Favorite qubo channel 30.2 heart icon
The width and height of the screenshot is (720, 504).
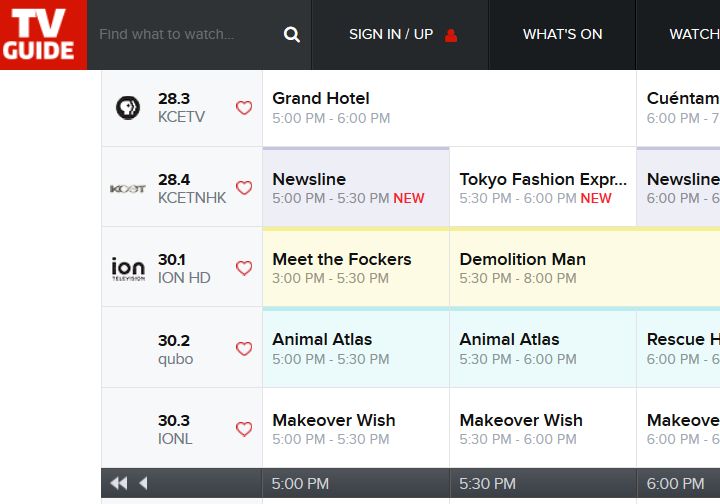coord(244,349)
